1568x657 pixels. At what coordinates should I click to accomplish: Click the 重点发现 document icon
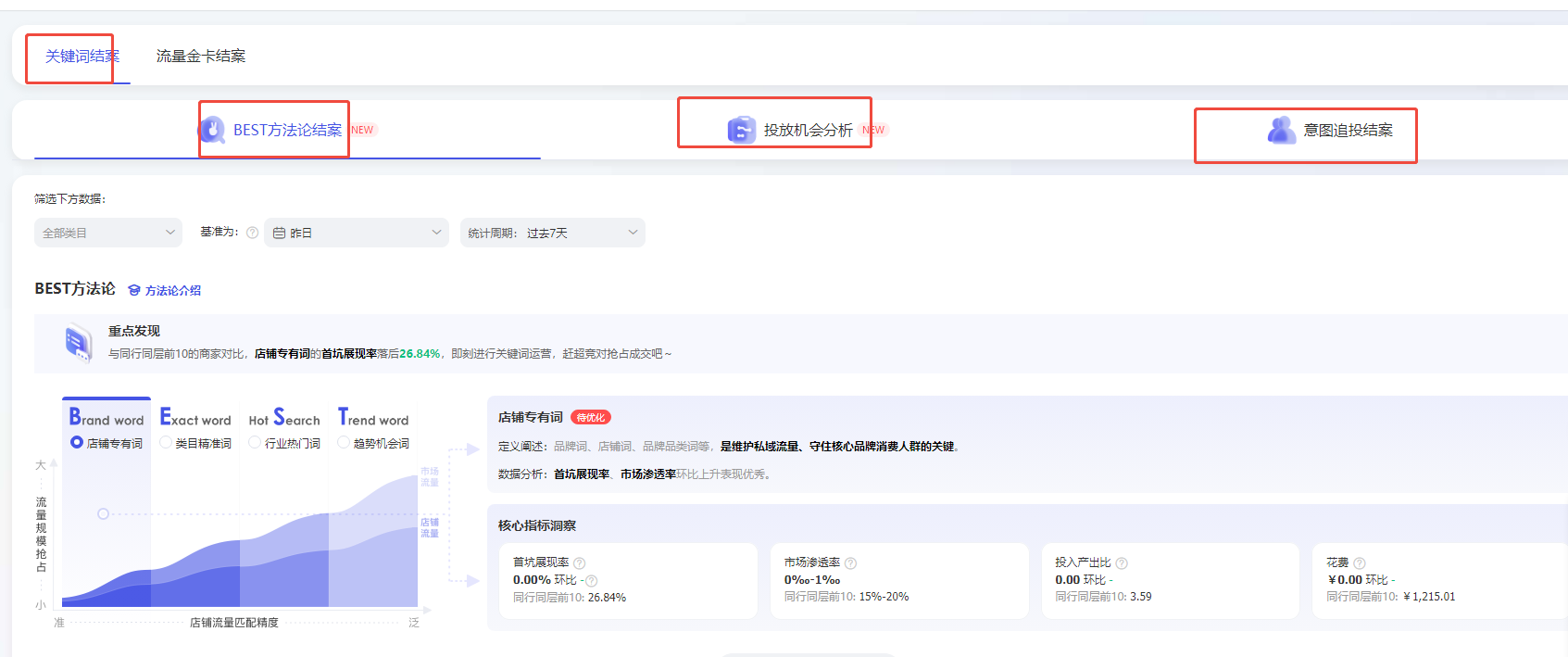(79, 343)
